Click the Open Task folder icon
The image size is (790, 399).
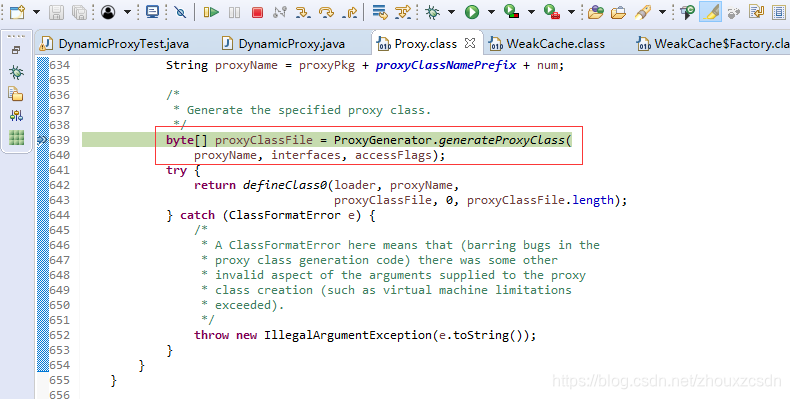click(618, 12)
